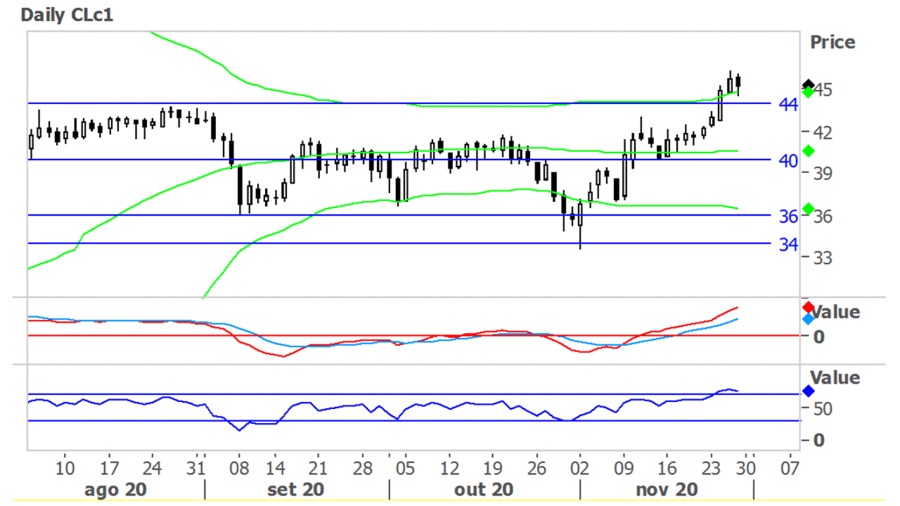
Task: Click the gray 45 price axis tick
Action: (x=823, y=90)
